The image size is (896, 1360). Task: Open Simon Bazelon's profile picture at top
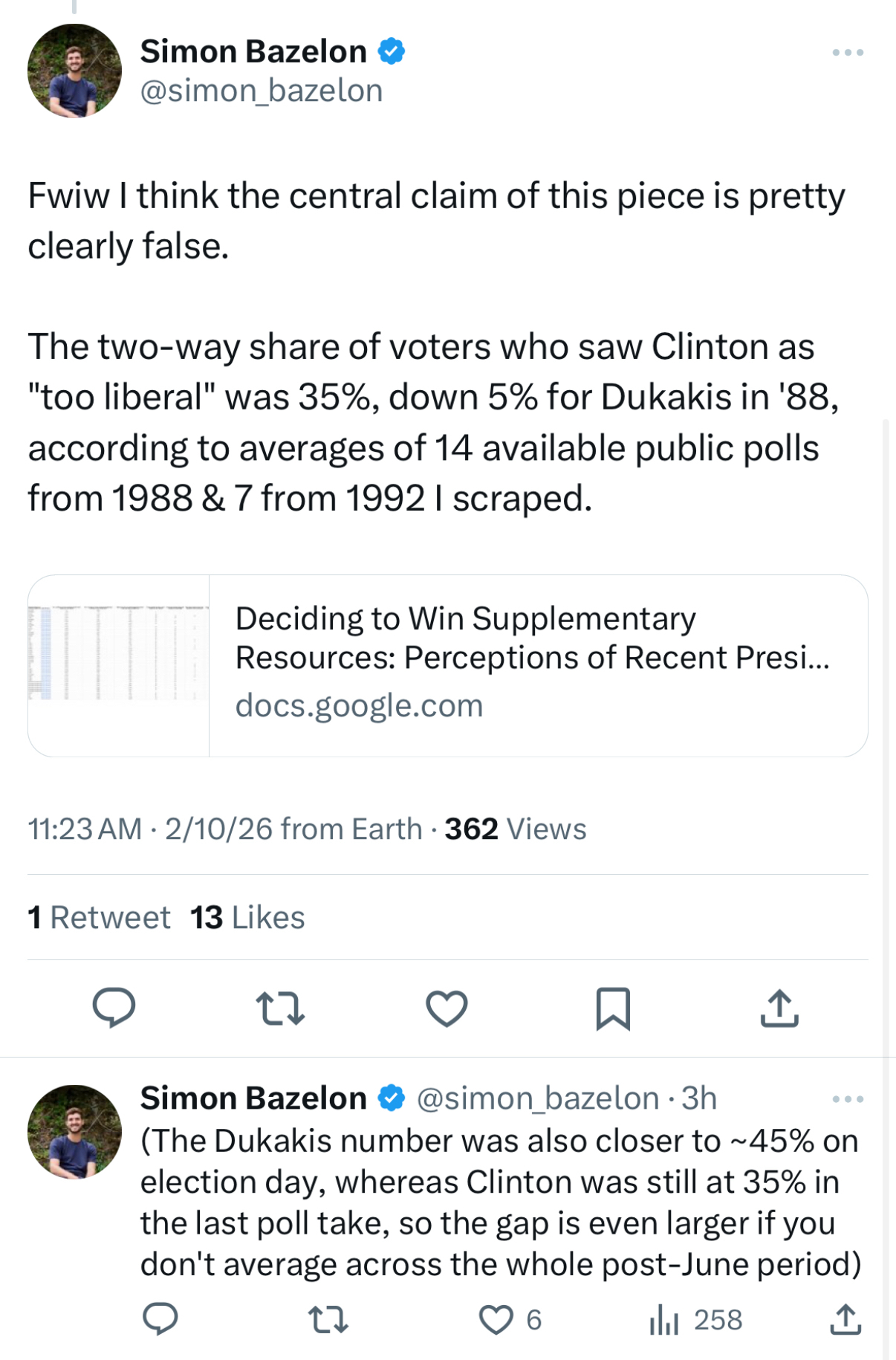74,71
